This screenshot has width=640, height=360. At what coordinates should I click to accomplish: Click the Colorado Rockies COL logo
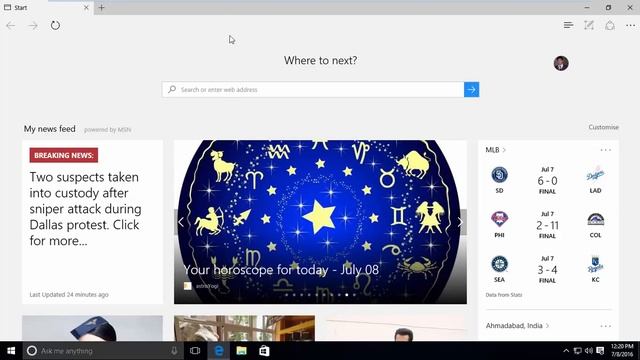point(595,219)
